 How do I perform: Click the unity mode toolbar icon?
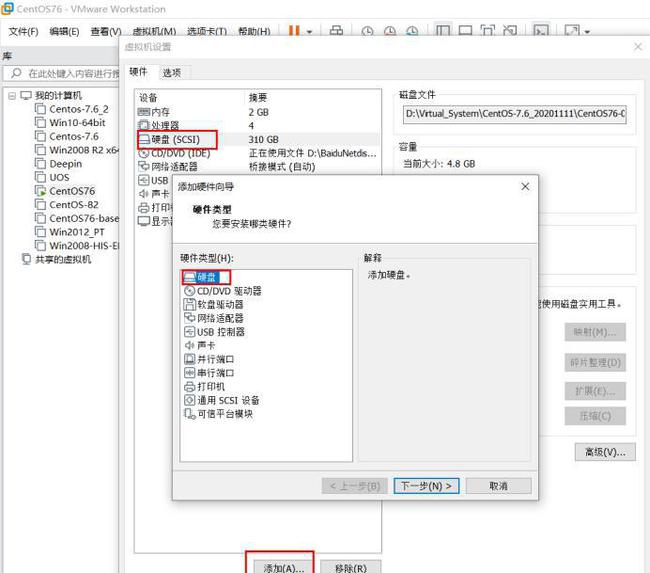tap(509, 31)
